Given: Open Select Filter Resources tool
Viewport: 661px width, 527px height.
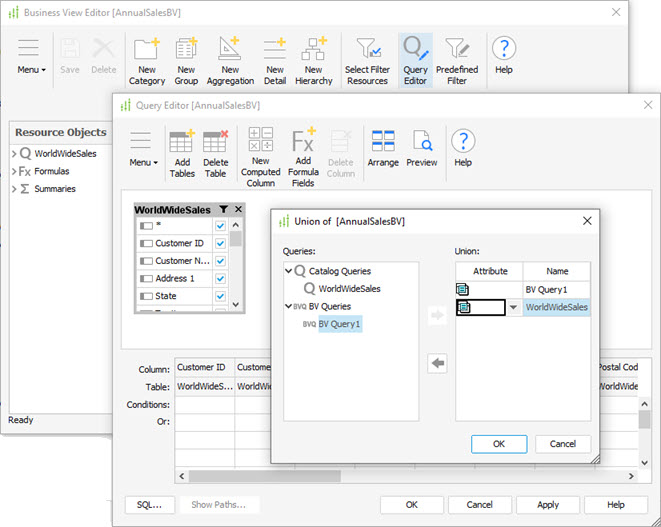Looking at the screenshot, I should point(368,60).
